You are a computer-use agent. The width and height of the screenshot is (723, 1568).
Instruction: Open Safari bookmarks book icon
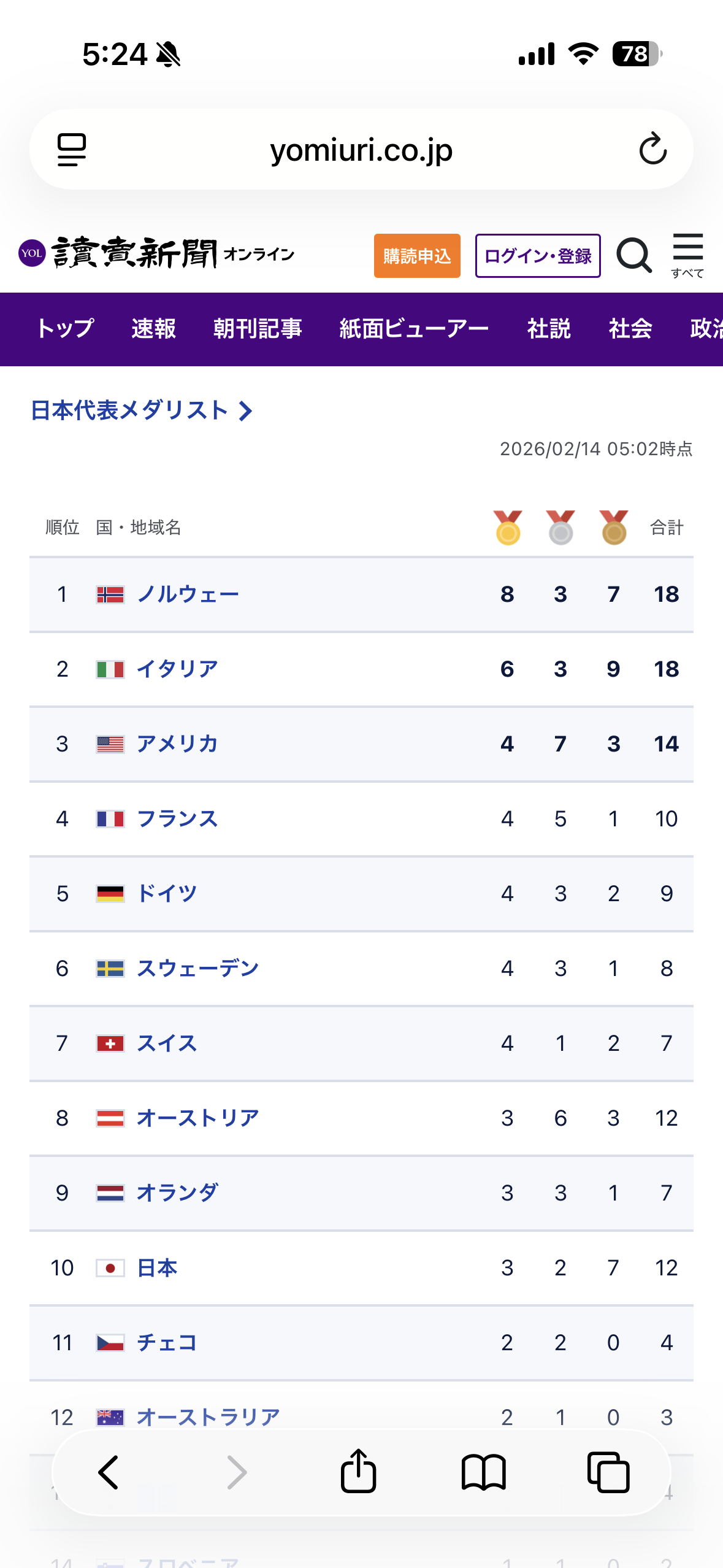[x=483, y=1472]
